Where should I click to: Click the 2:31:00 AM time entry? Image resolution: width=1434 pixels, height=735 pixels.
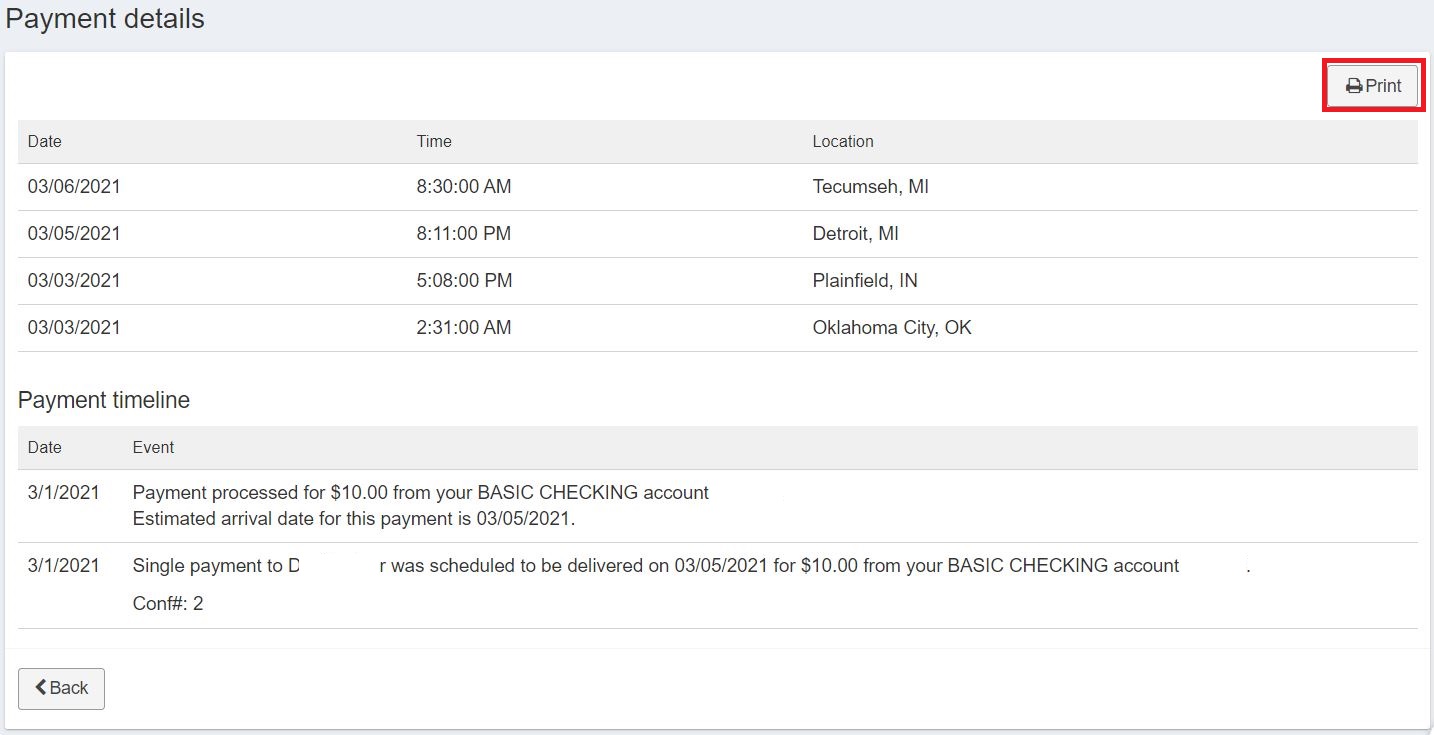[x=464, y=328]
